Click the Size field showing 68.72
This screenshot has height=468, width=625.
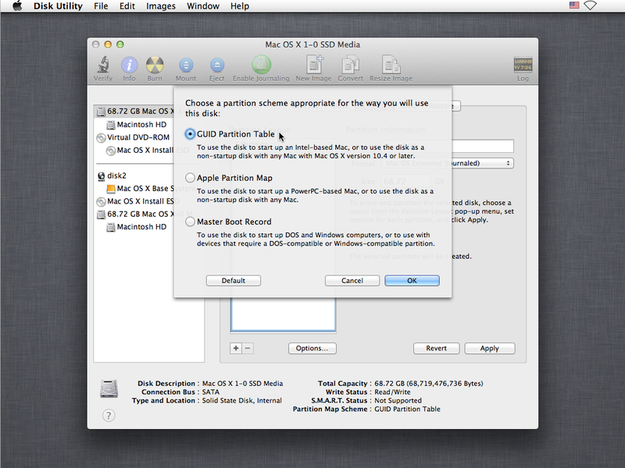click(406, 181)
